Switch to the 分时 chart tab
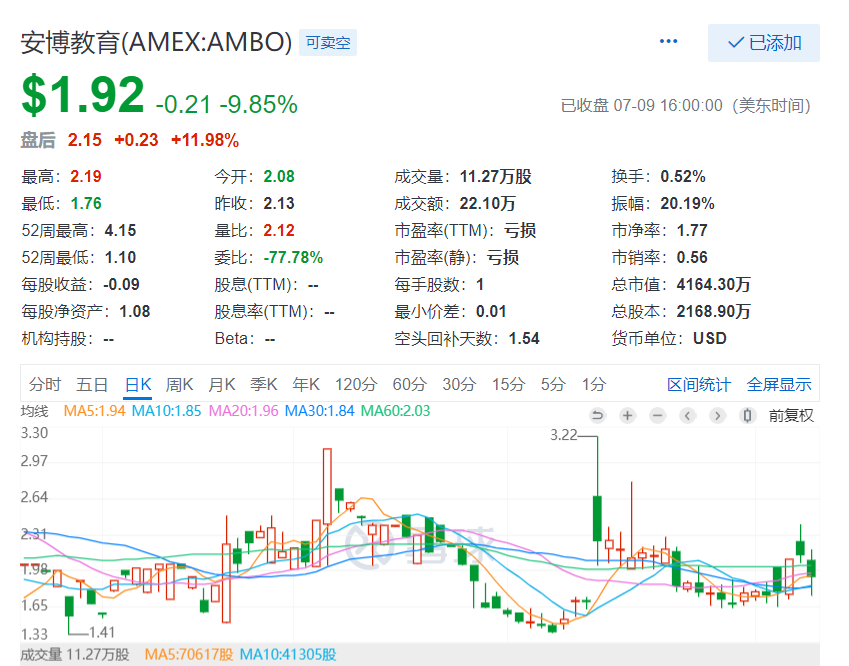 45,384
